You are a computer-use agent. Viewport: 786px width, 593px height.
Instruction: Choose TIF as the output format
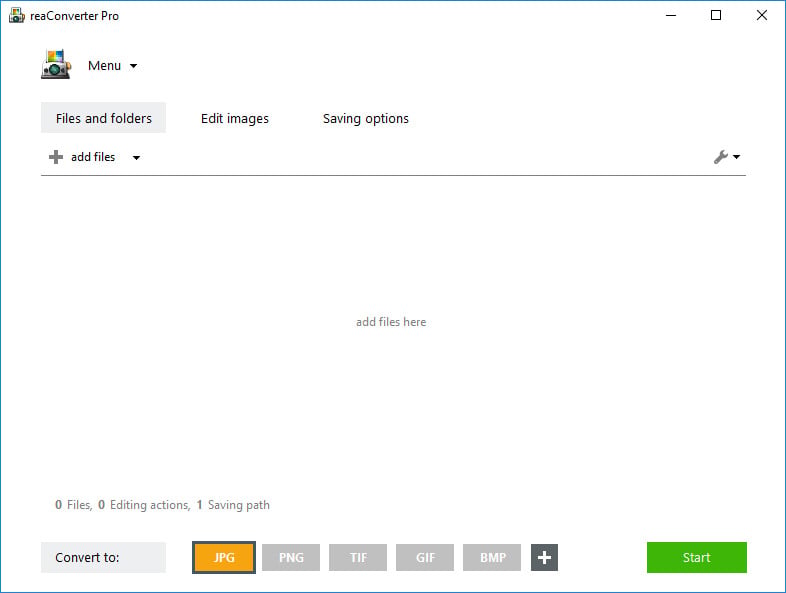(x=358, y=557)
